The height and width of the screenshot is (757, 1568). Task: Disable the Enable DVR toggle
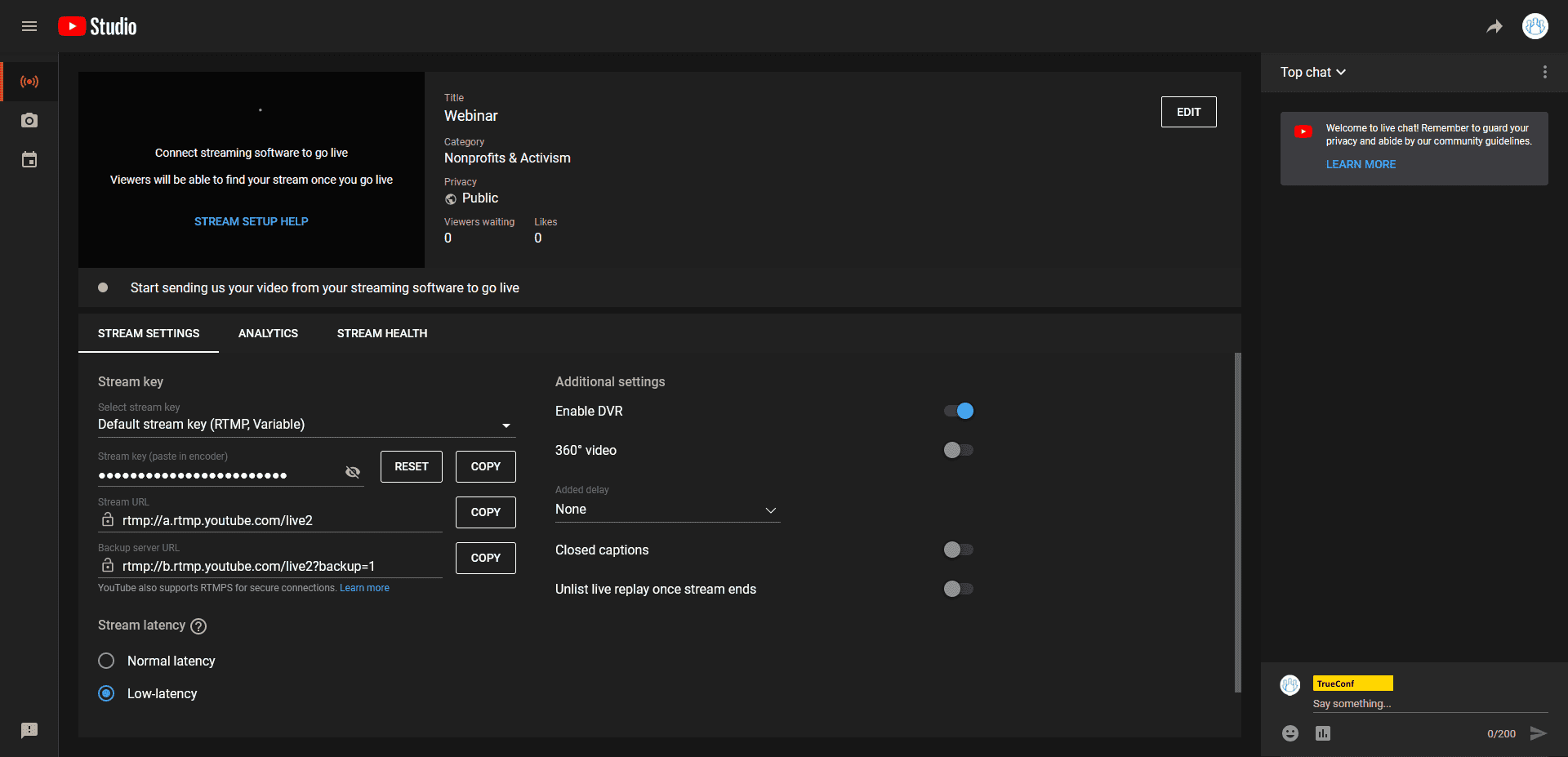[959, 411]
